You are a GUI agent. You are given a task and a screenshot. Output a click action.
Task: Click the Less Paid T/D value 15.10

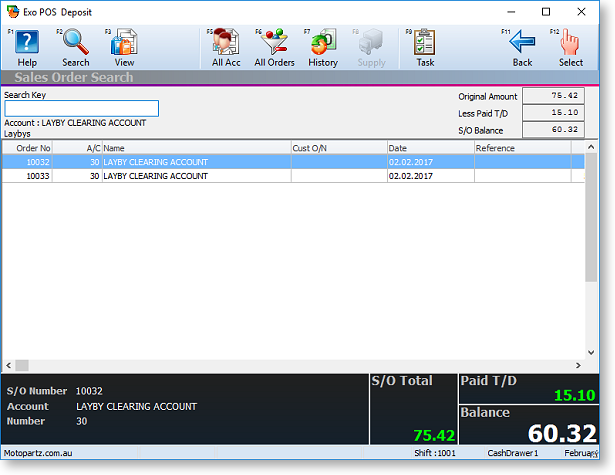point(553,113)
